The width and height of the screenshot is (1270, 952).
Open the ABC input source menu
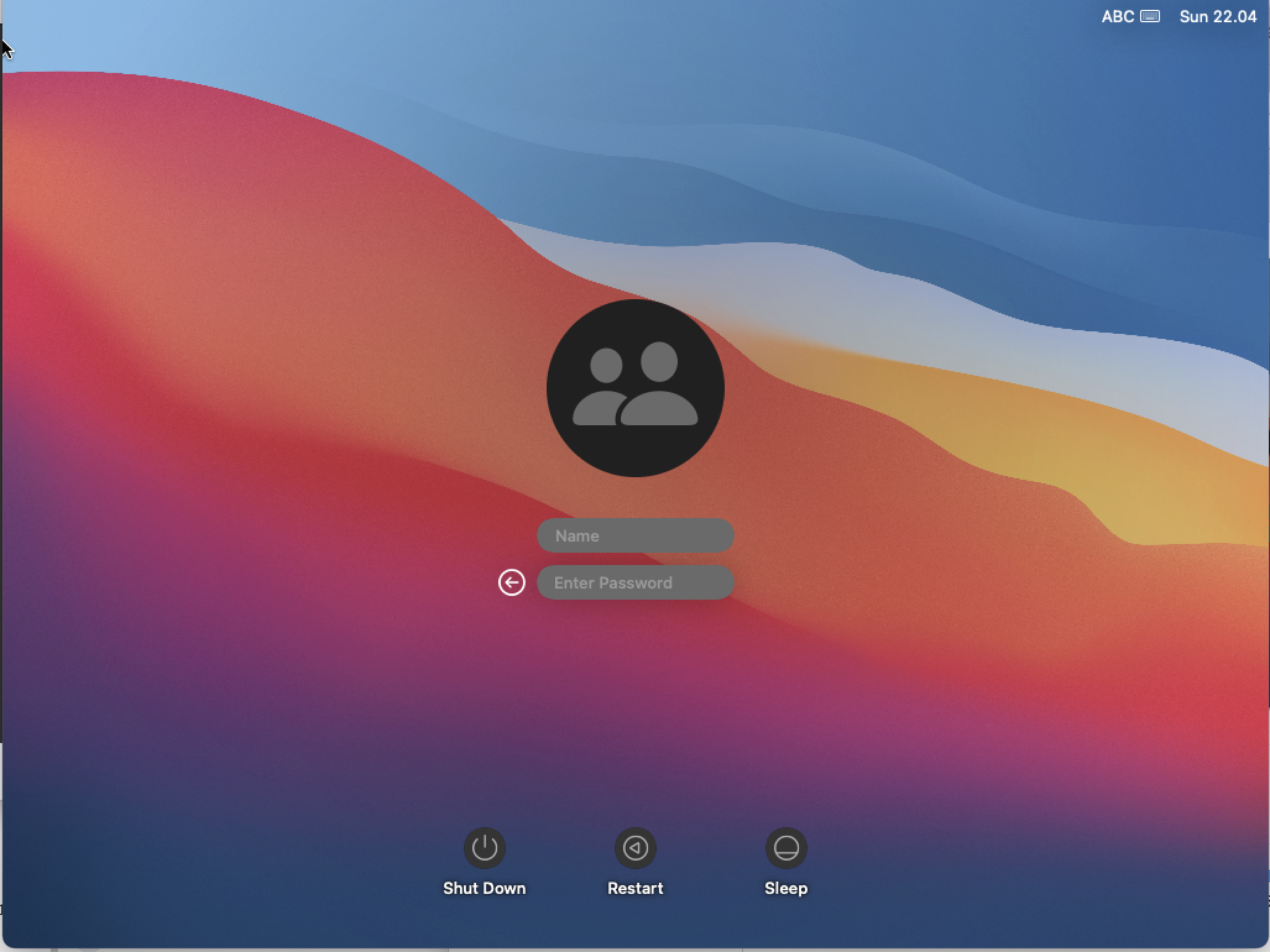click(x=1118, y=17)
